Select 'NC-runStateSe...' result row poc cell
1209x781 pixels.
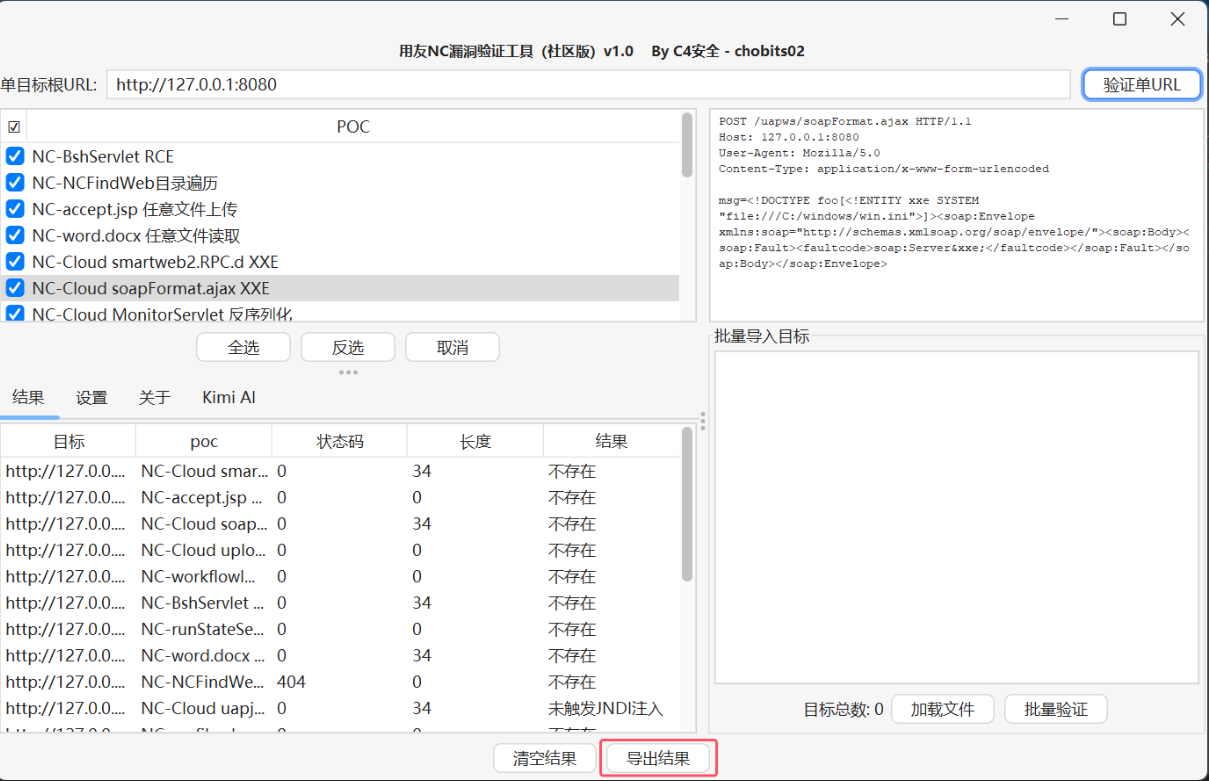click(204, 629)
